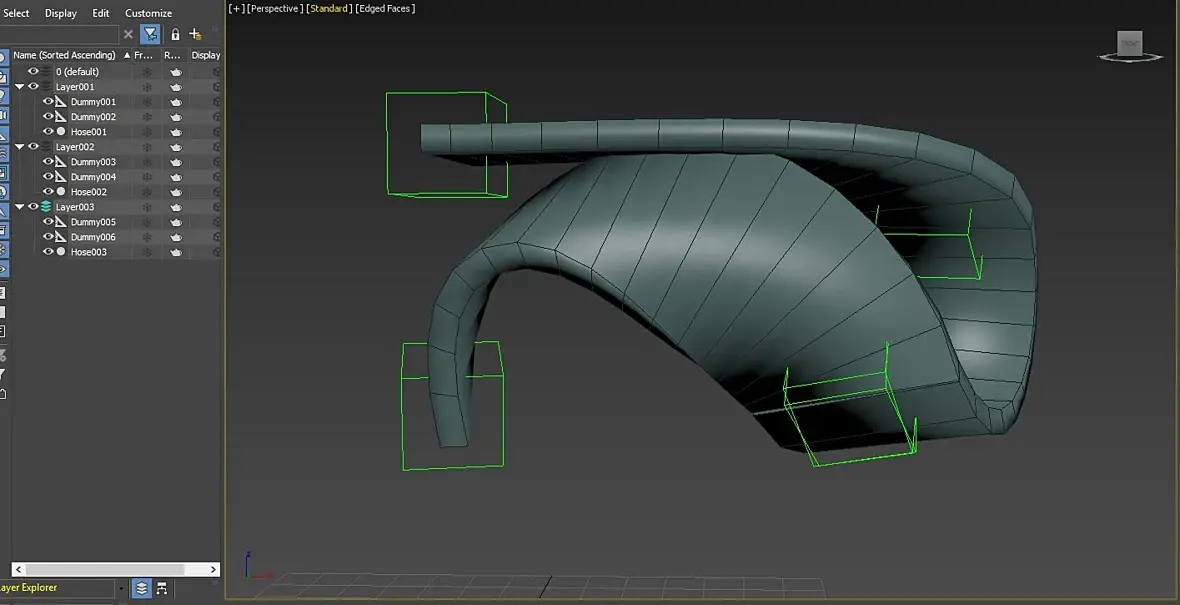This screenshot has width=1180, height=605.
Task: Click the add new layer icon
Action: click(x=196, y=34)
